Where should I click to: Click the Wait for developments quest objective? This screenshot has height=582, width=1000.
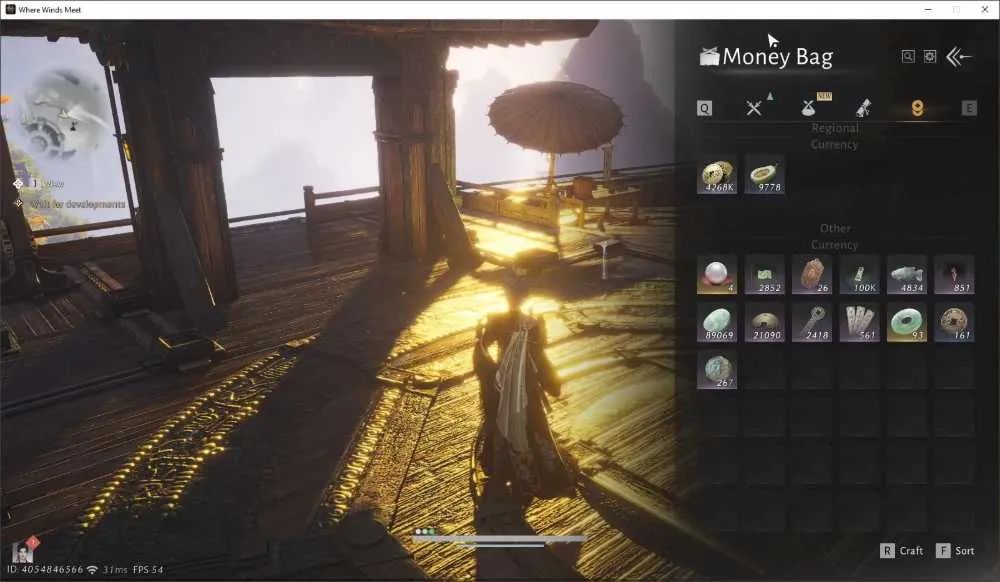pyautogui.click(x=77, y=204)
